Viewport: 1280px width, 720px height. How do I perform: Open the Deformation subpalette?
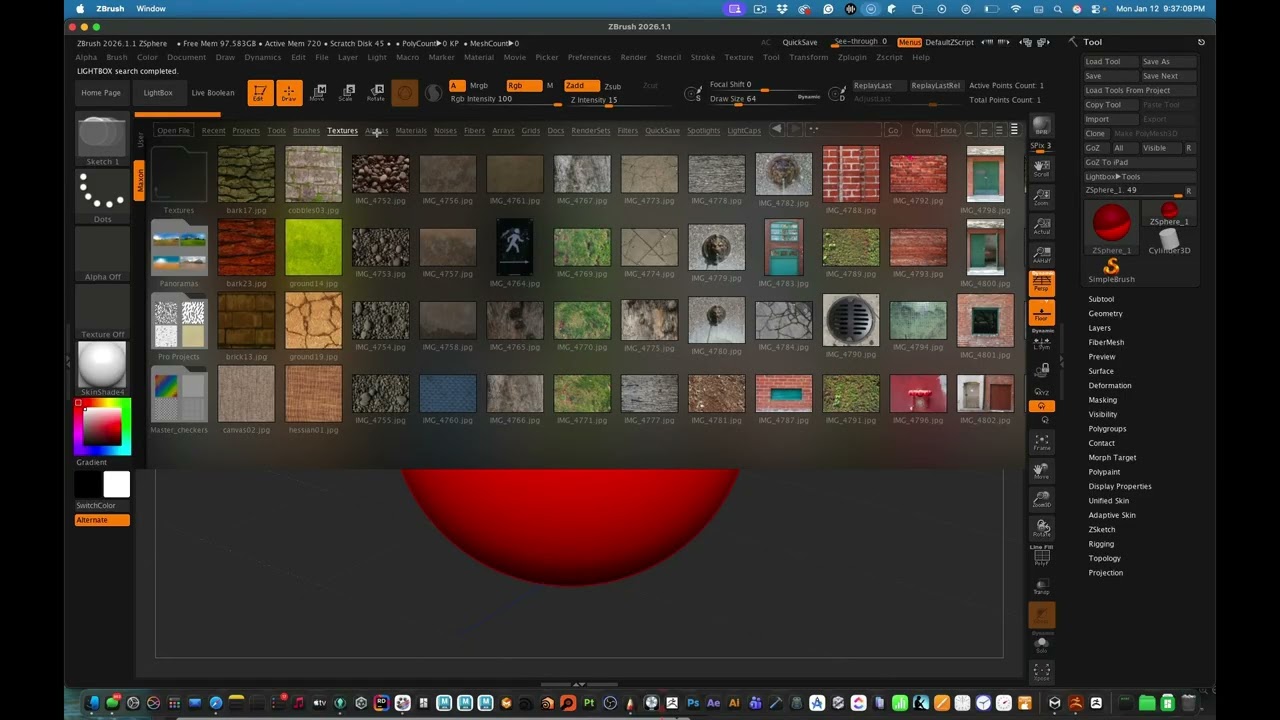coord(1110,386)
